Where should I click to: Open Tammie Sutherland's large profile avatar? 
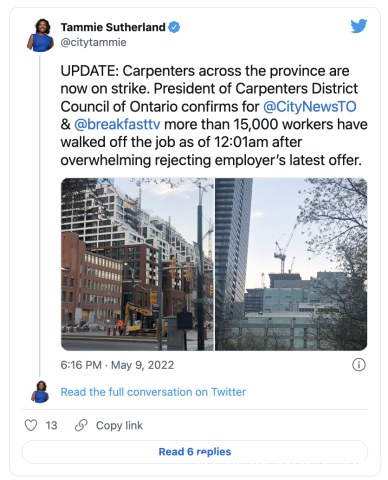tap(41, 35)
